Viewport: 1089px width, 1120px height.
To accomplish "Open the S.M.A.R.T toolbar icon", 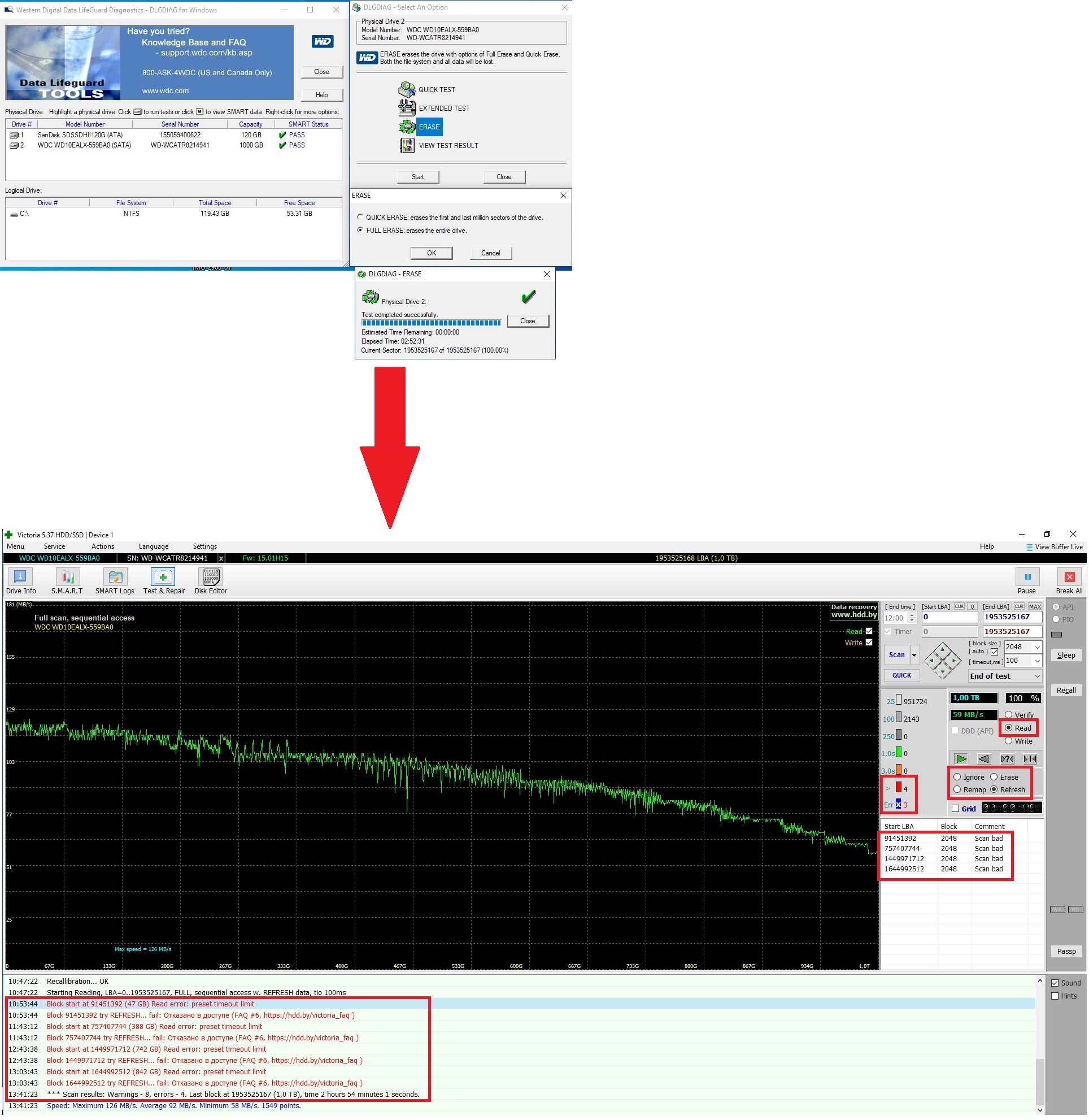I will click(x=67, y=577).
